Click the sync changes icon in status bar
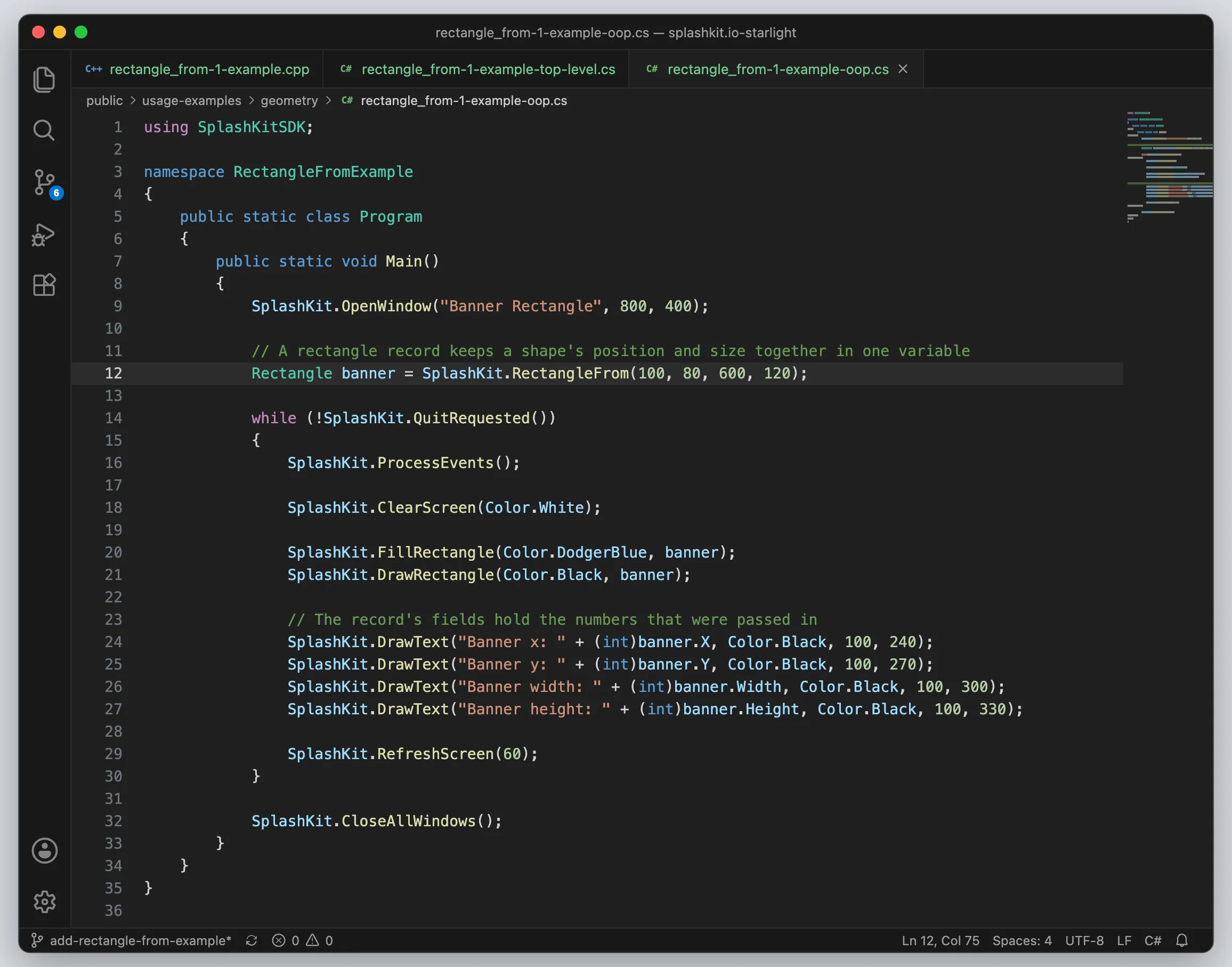Viewport: 1232px width, 967px height. pos(252,940)
